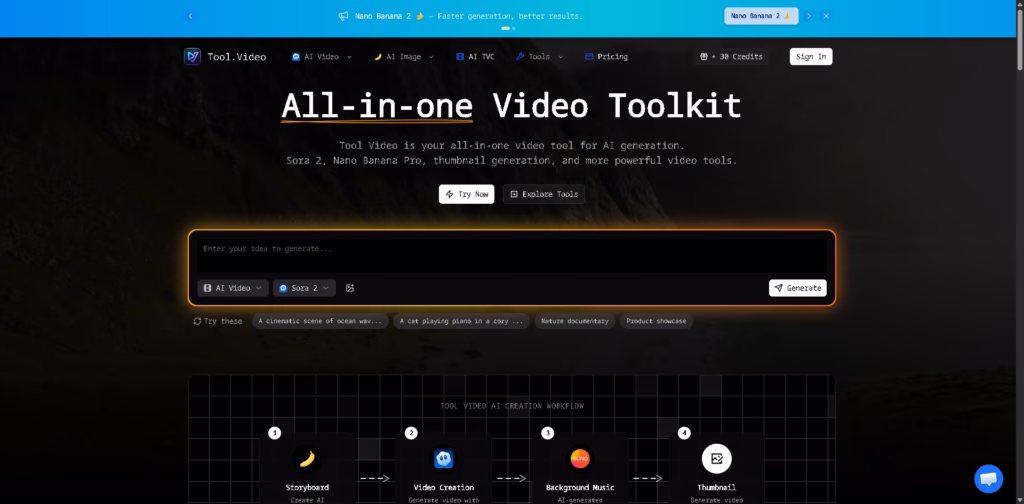The height and width of the screenshot is (504, 1024).
Task: Open the Pricing page
Action: pyautogui.click(x=606, y=57)
